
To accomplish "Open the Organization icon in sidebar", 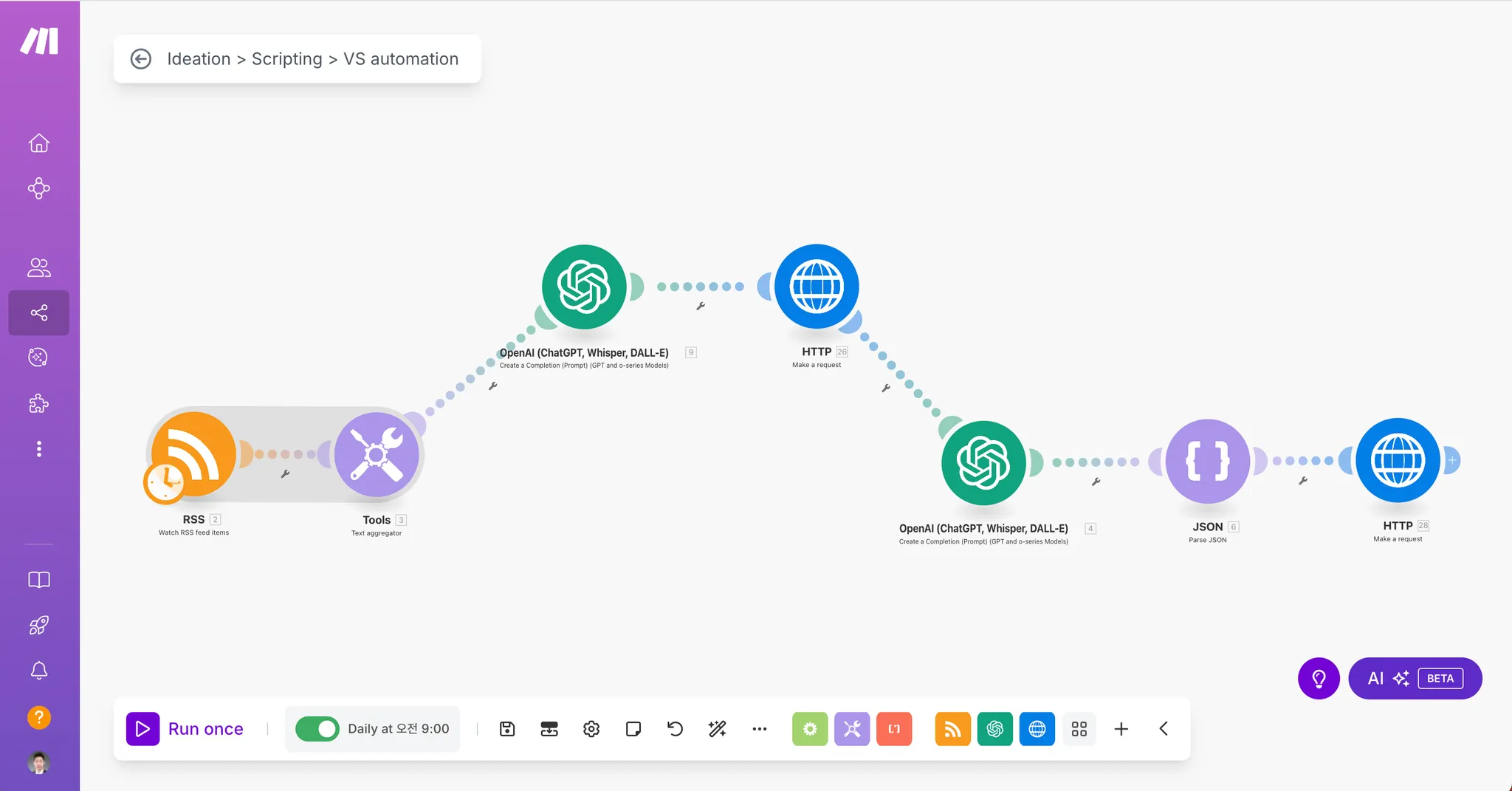I will click(39, 189).
